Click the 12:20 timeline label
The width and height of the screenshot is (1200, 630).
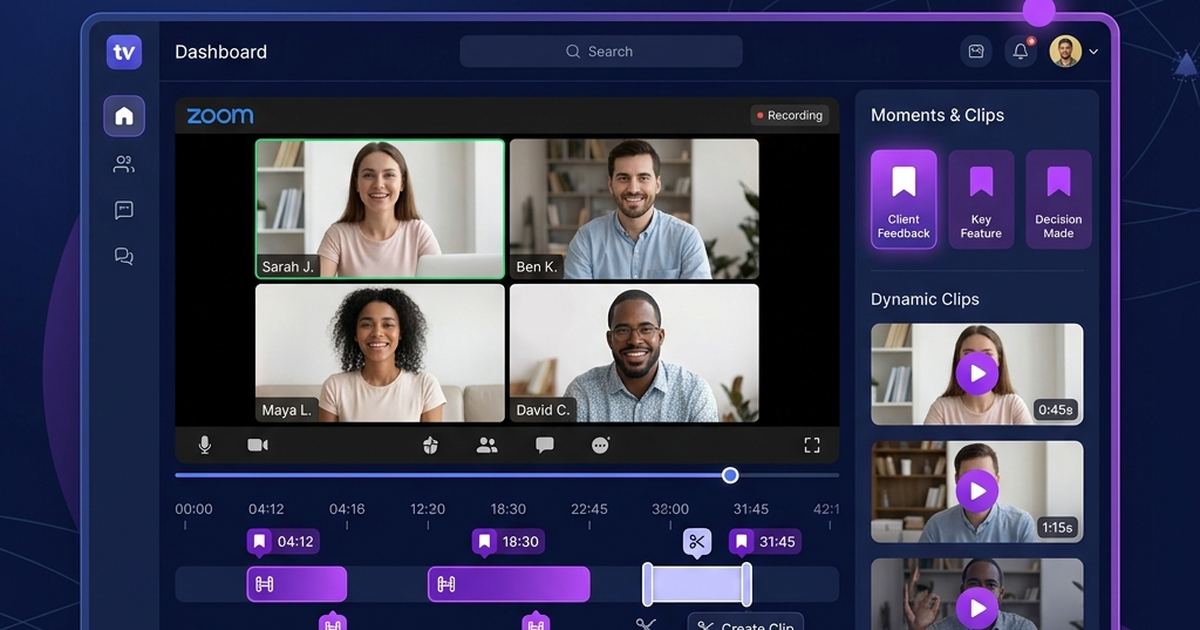pyautogui.click(x=427, y=509)
